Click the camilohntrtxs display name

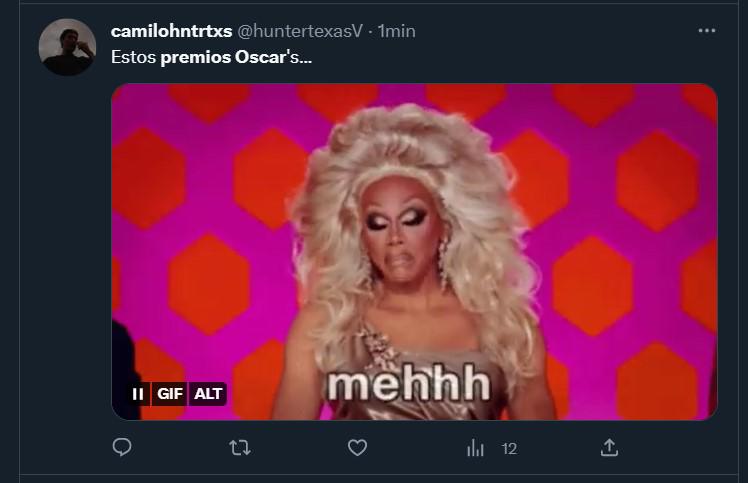click(x=171, y=31)
